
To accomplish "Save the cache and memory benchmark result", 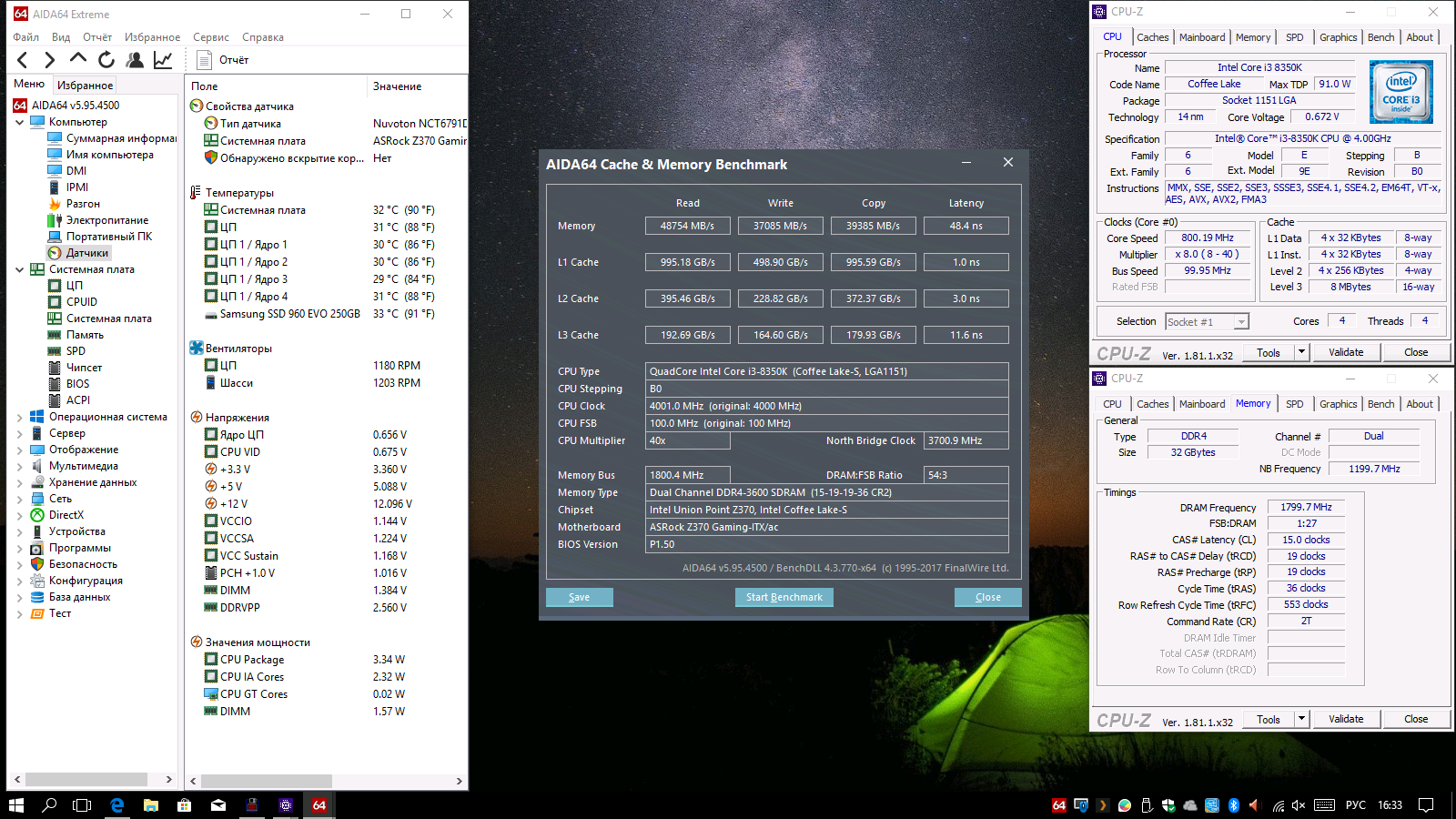I will point(580,597).
